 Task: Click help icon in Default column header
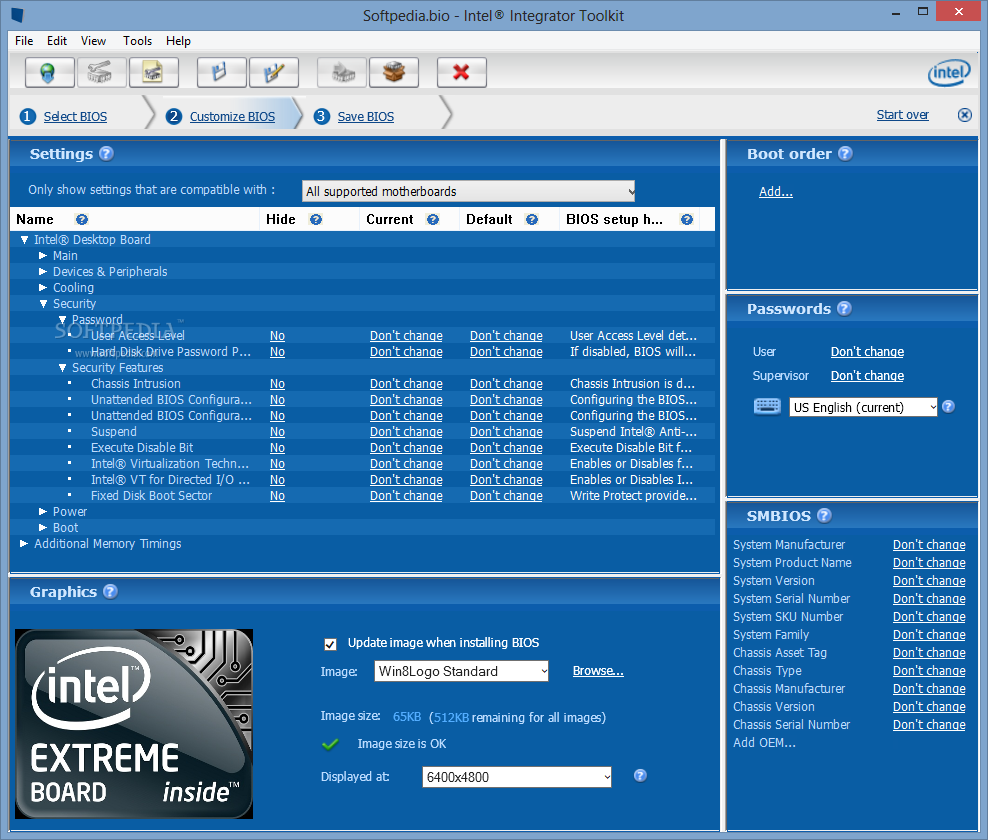point(532,219)
